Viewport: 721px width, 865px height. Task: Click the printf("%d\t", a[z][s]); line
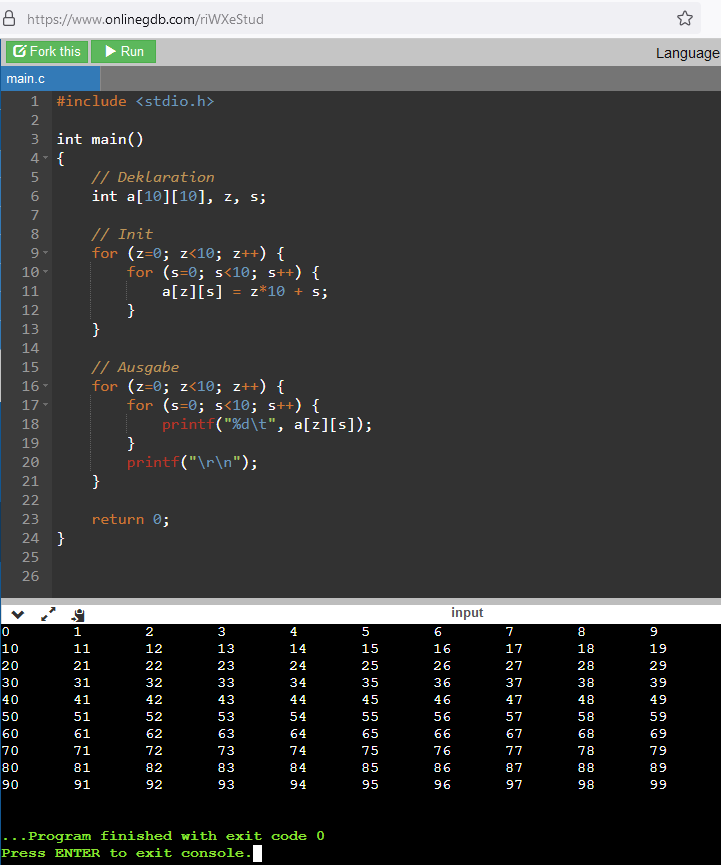267,424
